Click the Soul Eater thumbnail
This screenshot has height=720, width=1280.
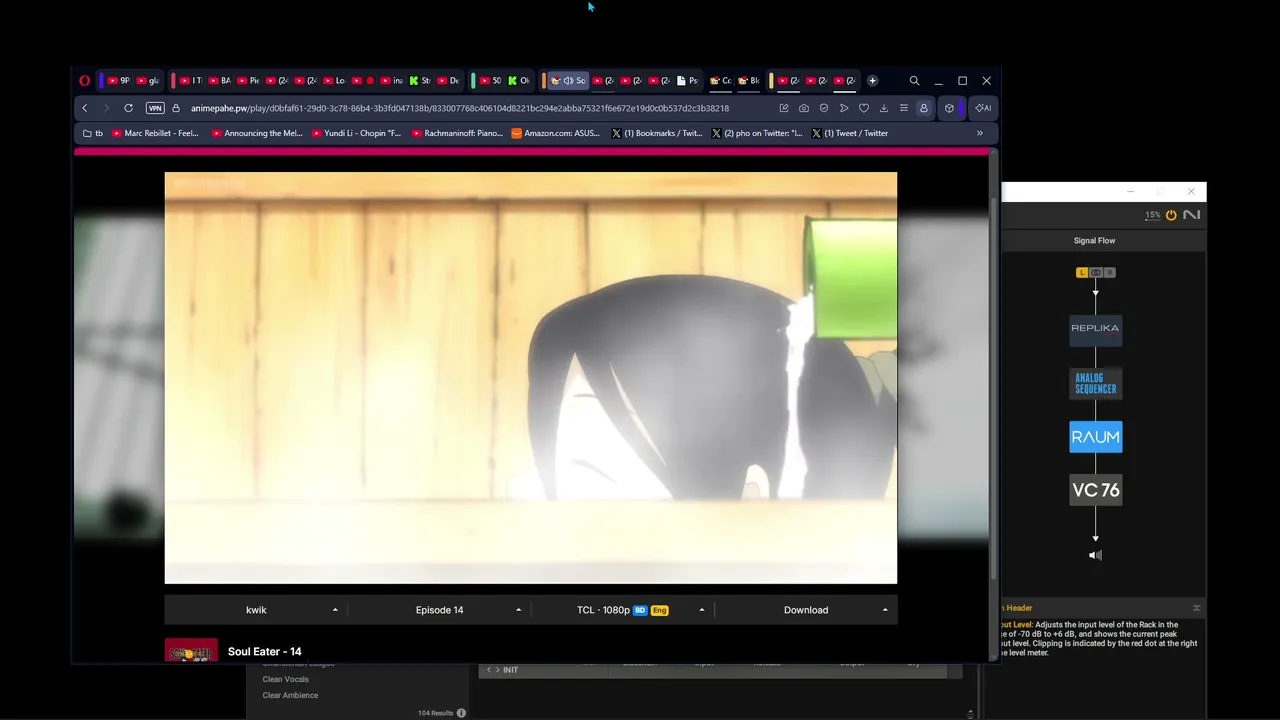[191, 650]
